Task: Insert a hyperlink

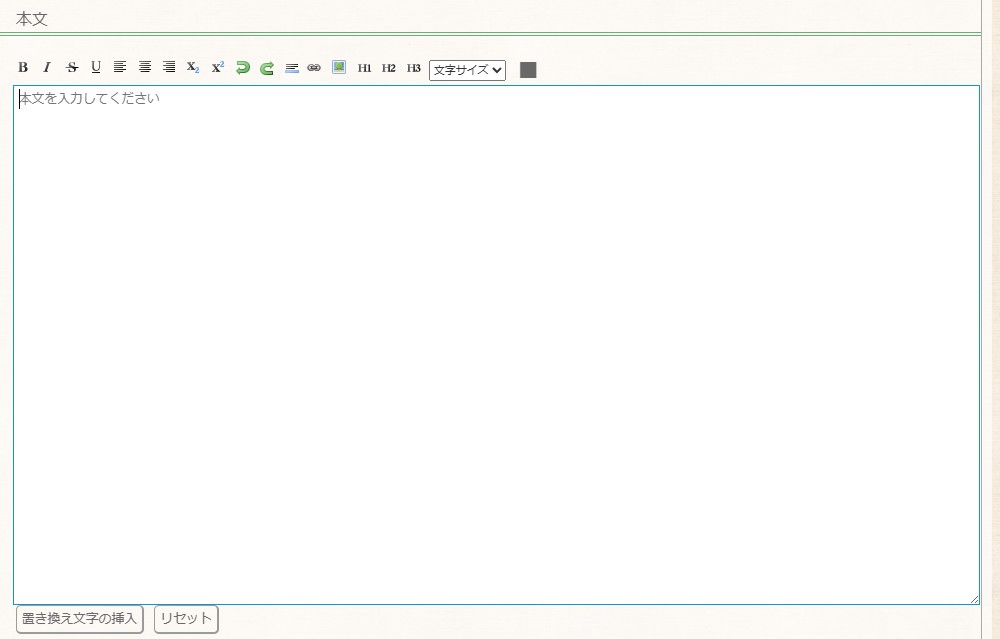Action: pos(314,68)
